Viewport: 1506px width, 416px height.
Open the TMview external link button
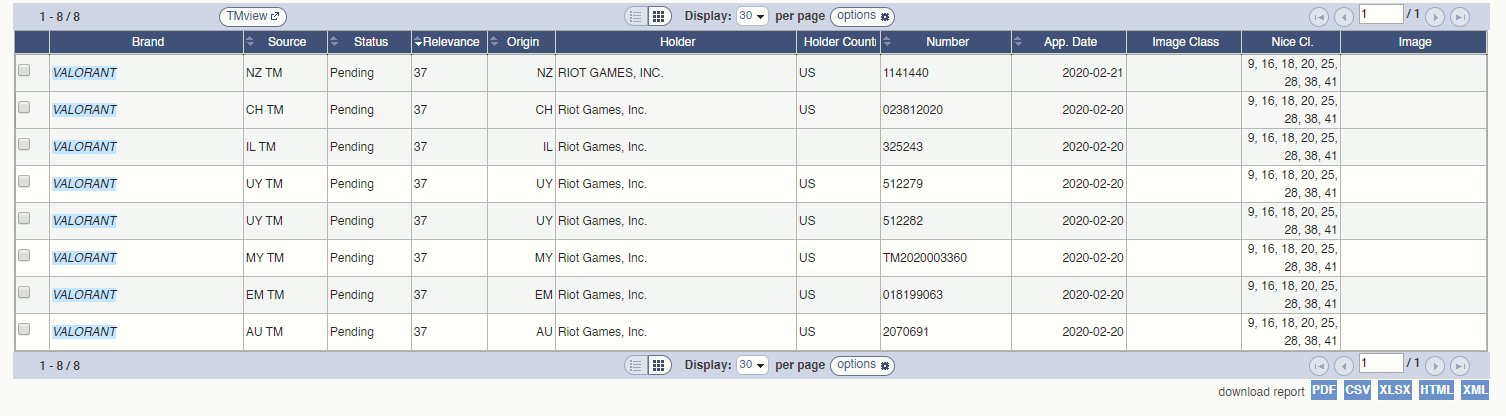pos(253,16)
